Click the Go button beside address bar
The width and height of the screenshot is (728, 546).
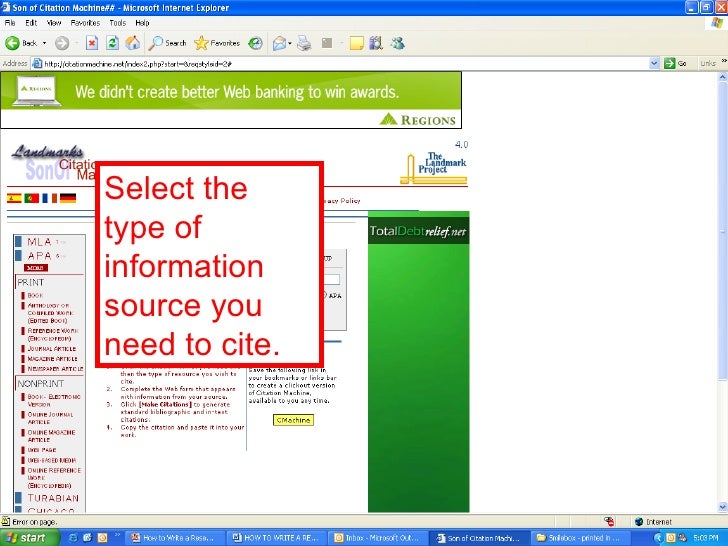tap(676, 63)
